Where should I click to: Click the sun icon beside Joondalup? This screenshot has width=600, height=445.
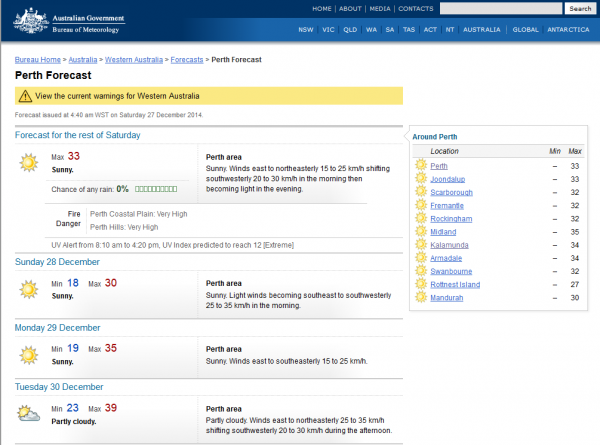[x=421, y=179]
